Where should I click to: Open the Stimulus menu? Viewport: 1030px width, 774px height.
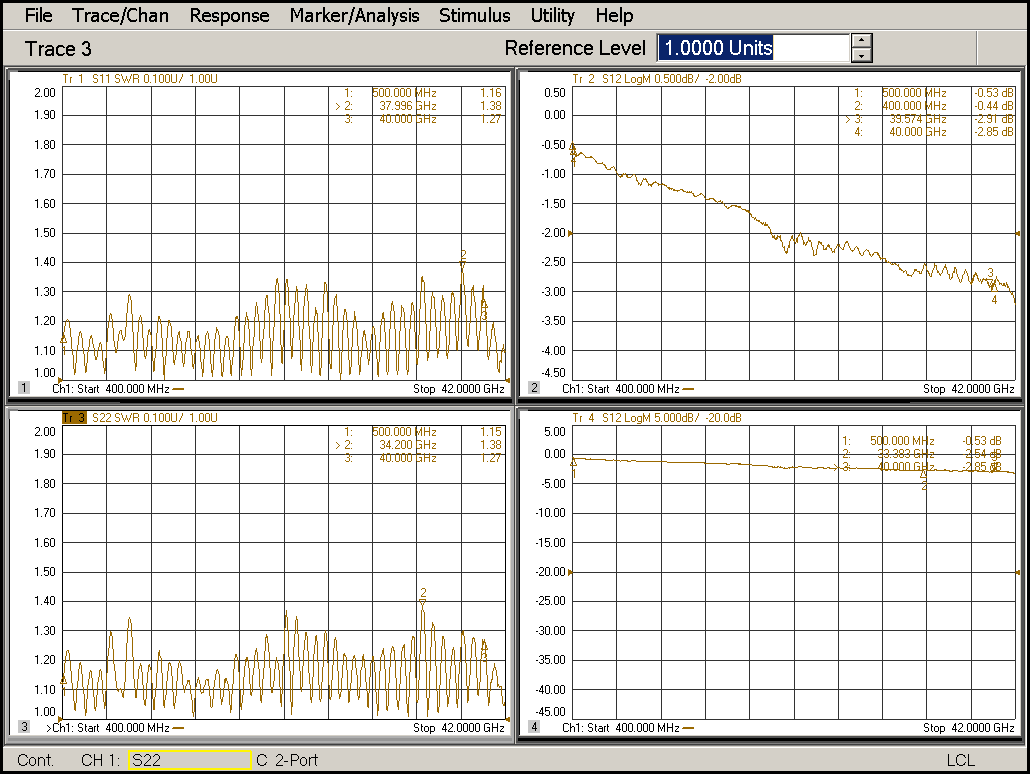tap(474, 15)
